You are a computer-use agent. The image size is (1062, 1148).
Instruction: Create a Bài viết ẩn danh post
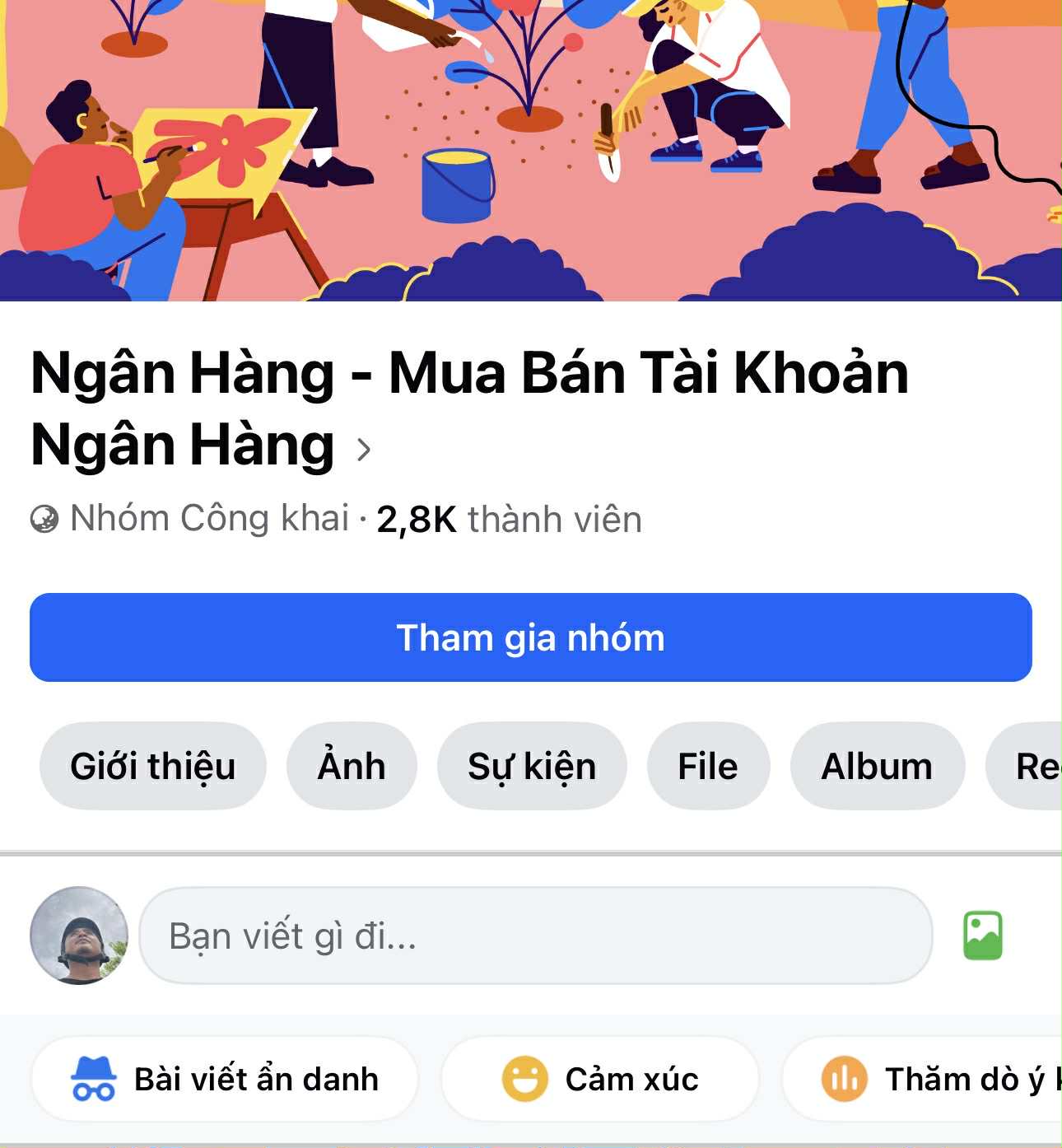(x=225, y=1079)
